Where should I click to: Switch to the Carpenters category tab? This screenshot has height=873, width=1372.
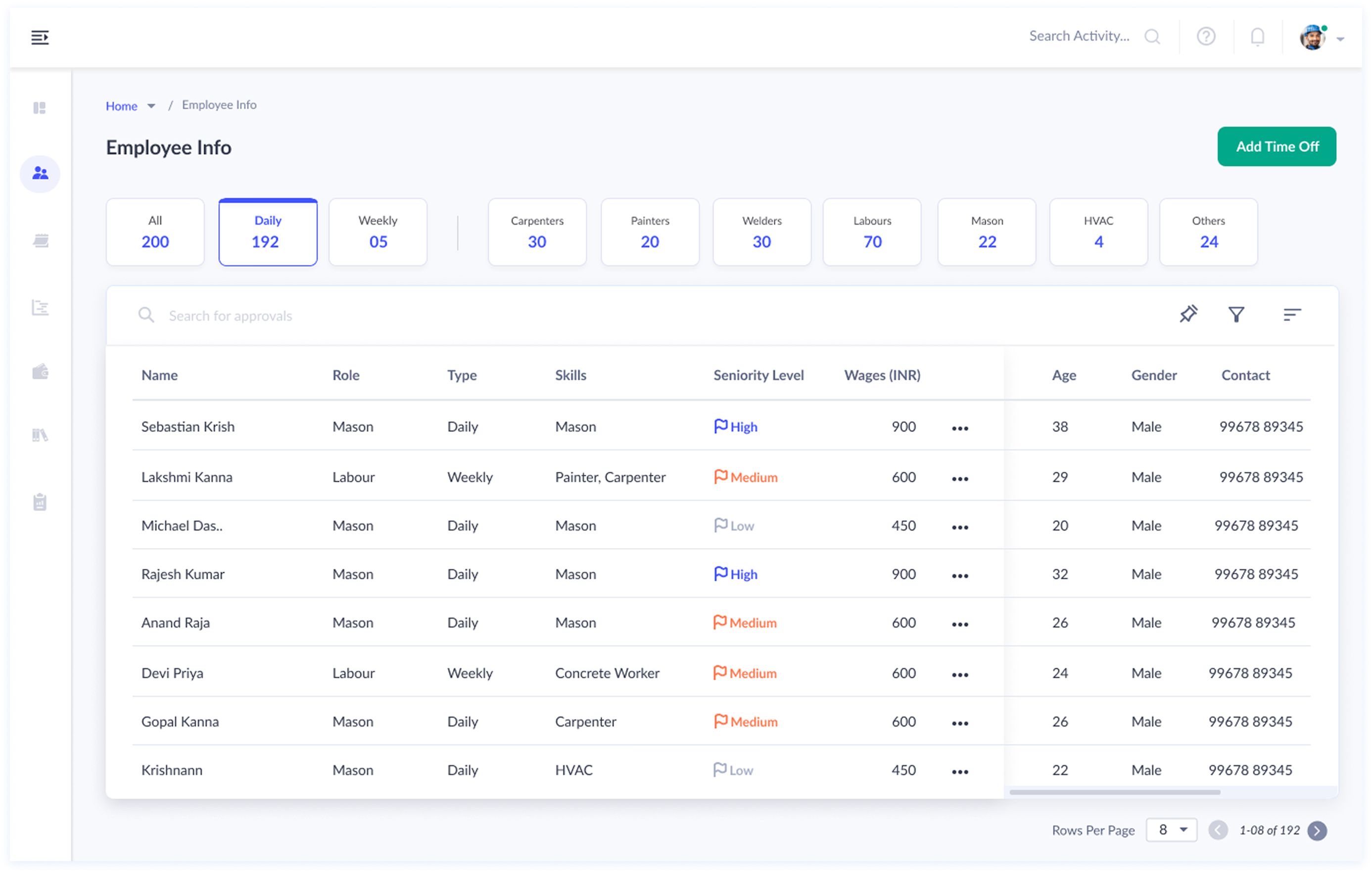click(x=537, y=232)
